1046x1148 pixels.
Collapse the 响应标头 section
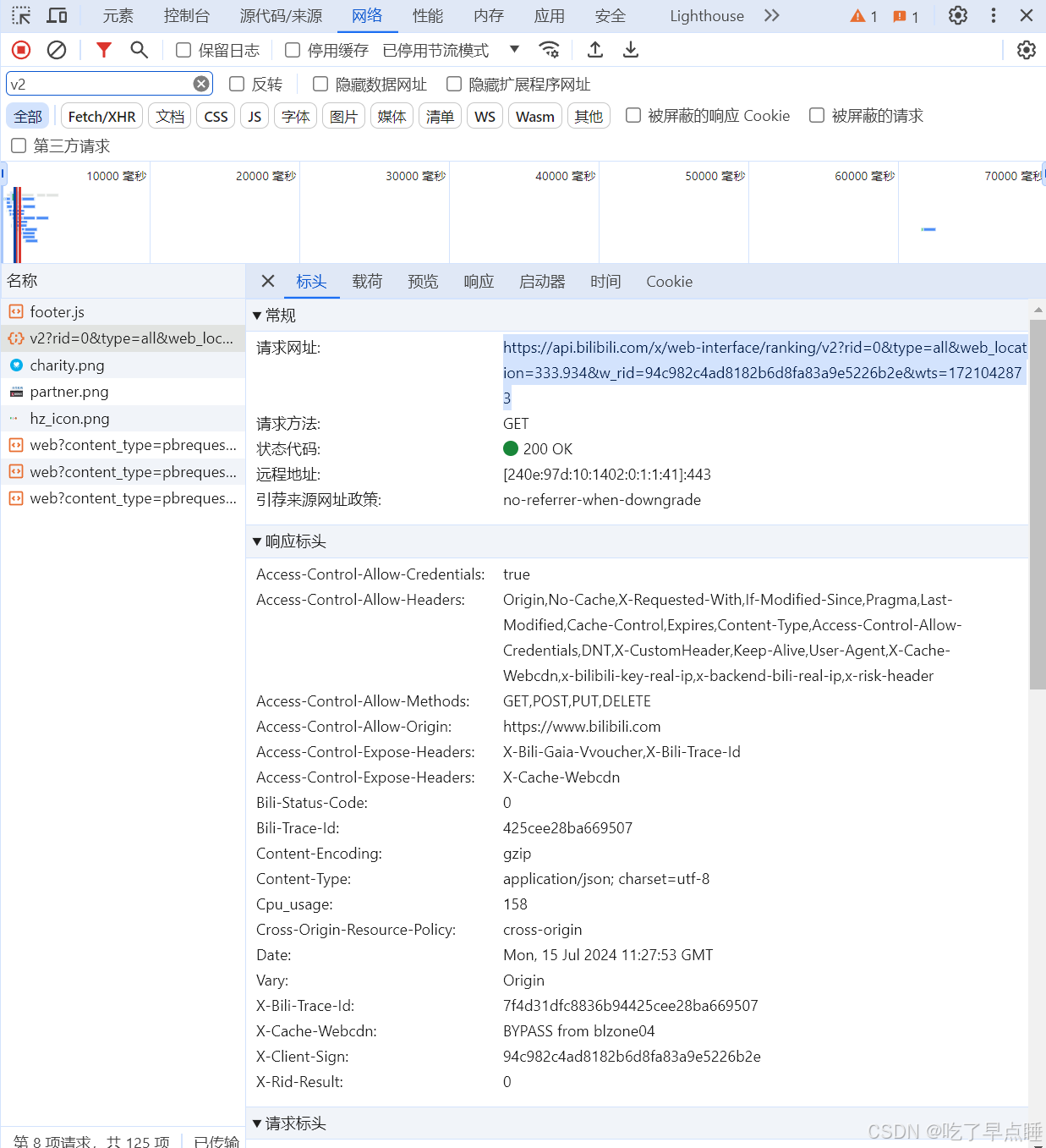pos(257,541)
